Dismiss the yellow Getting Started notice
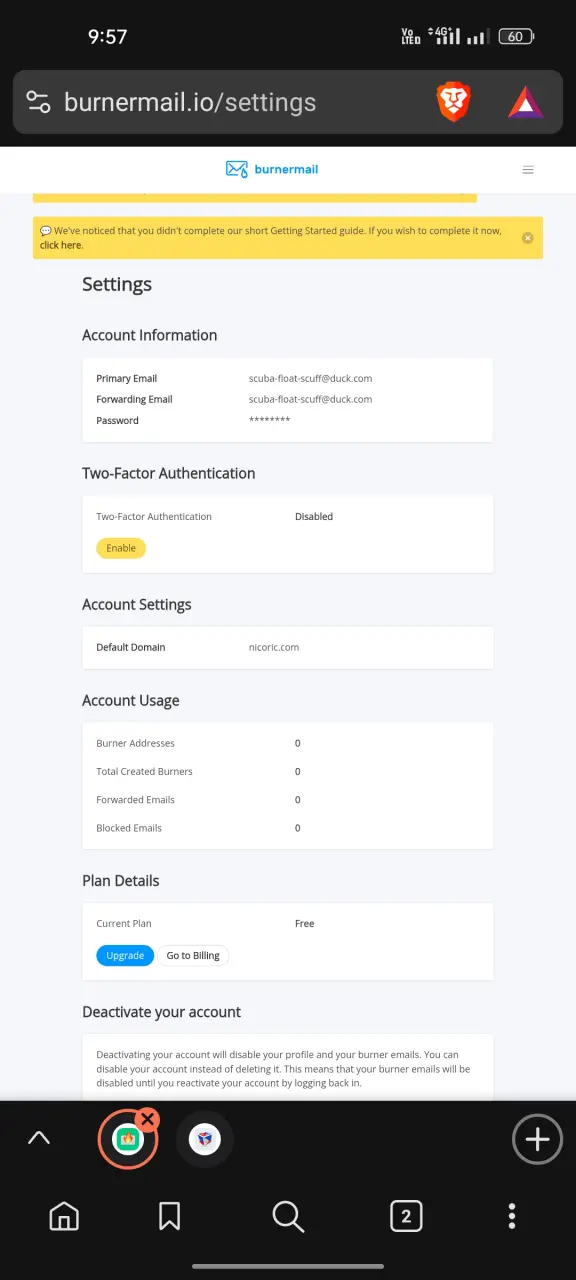The height and width of the screenshot is (1280, 576). [x=527, y=238]
